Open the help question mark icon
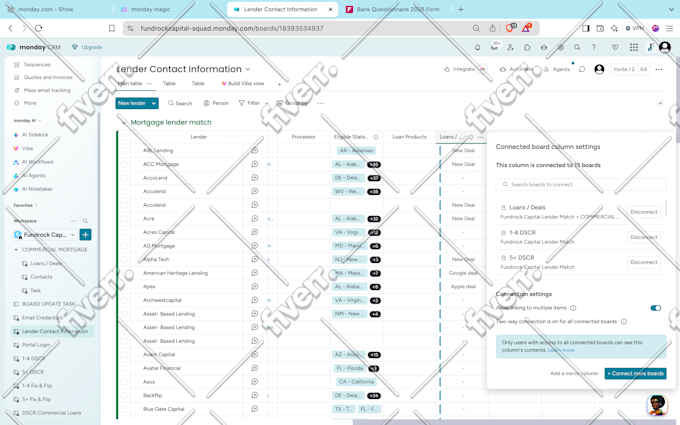The height and width of the screenshot is (425, 680). pyautogui.click(x=594, y=47)
